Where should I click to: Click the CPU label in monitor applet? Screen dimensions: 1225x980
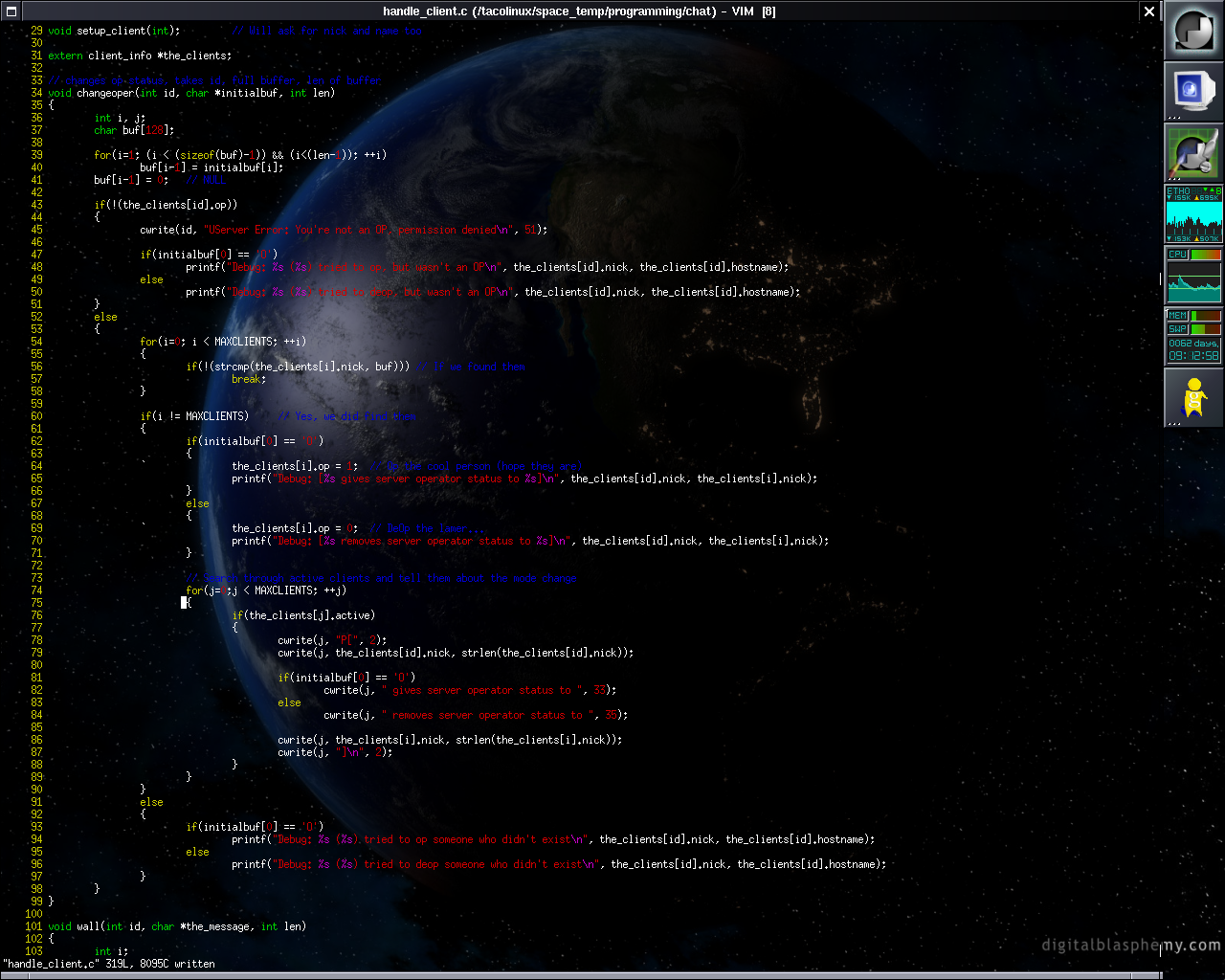(x=1177, y=255)
